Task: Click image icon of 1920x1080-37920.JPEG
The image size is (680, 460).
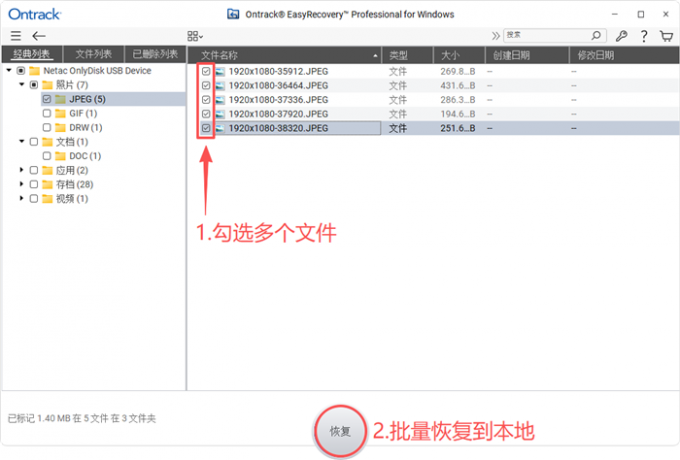Action: pos(220,114)
